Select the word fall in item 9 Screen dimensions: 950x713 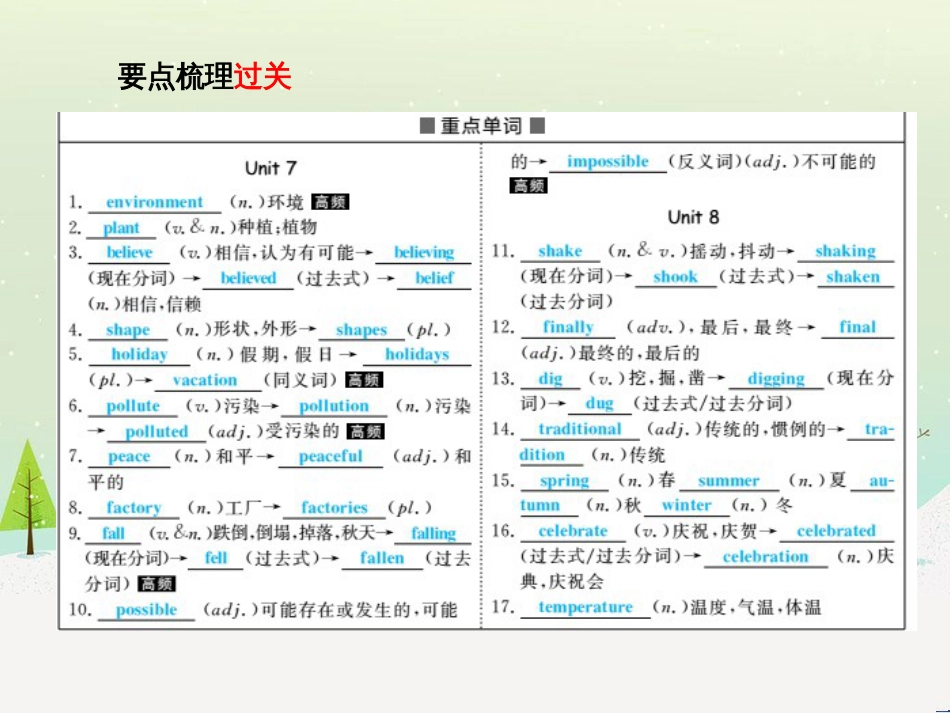tap(113, 533)
